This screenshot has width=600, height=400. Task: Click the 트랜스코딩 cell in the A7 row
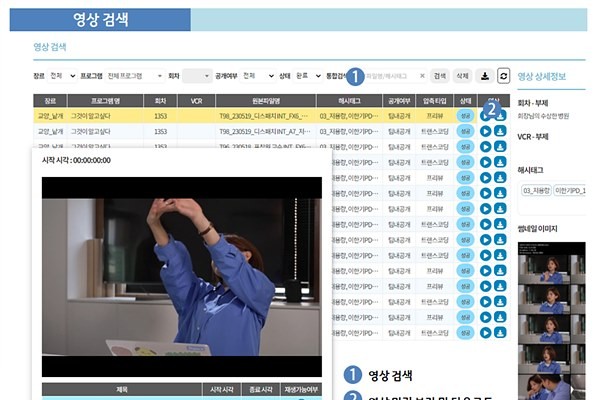(x=435, y=131)
